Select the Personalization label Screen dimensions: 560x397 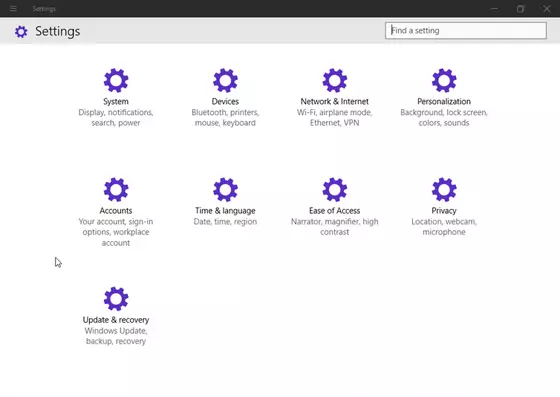pos(444,101)
